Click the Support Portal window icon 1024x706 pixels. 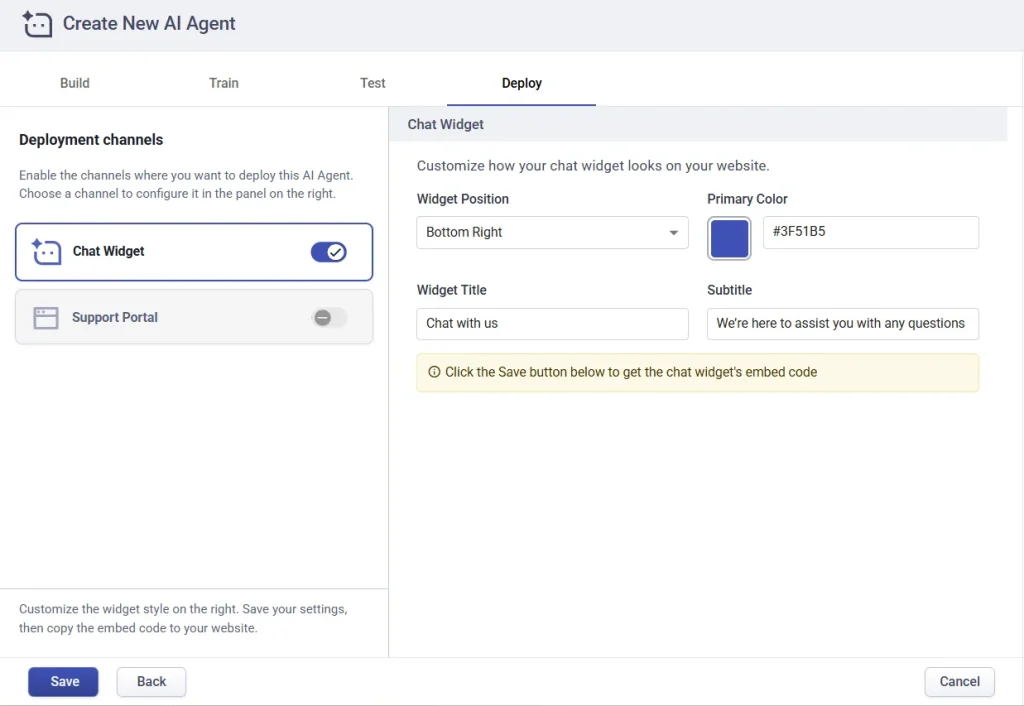[46, 318]
